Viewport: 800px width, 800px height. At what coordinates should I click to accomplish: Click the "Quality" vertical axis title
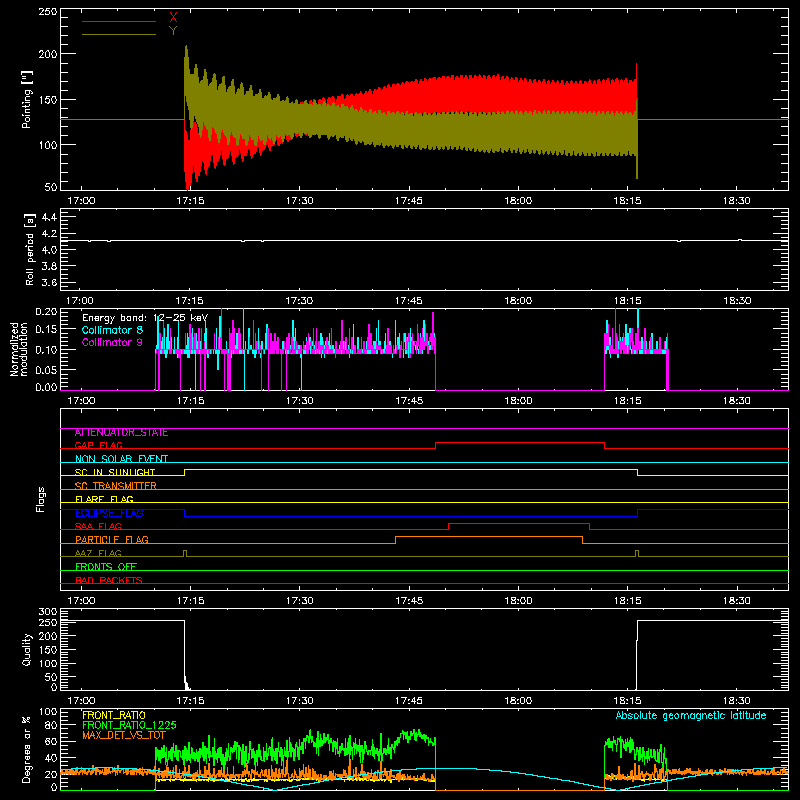pyautogui.click(x=27, y=649)
